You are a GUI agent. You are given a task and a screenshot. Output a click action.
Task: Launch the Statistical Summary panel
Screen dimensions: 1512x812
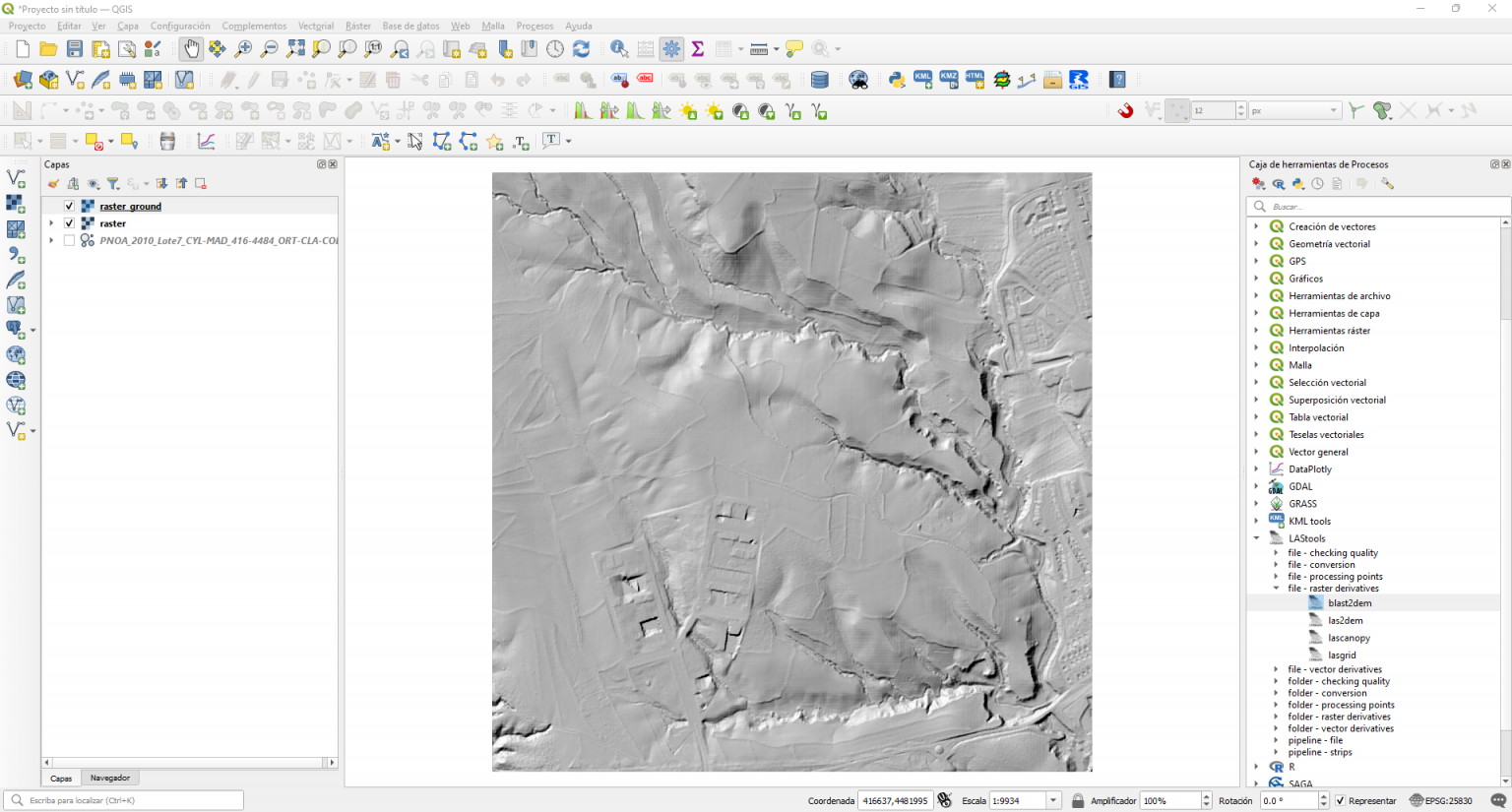click(x=698, y=48)
